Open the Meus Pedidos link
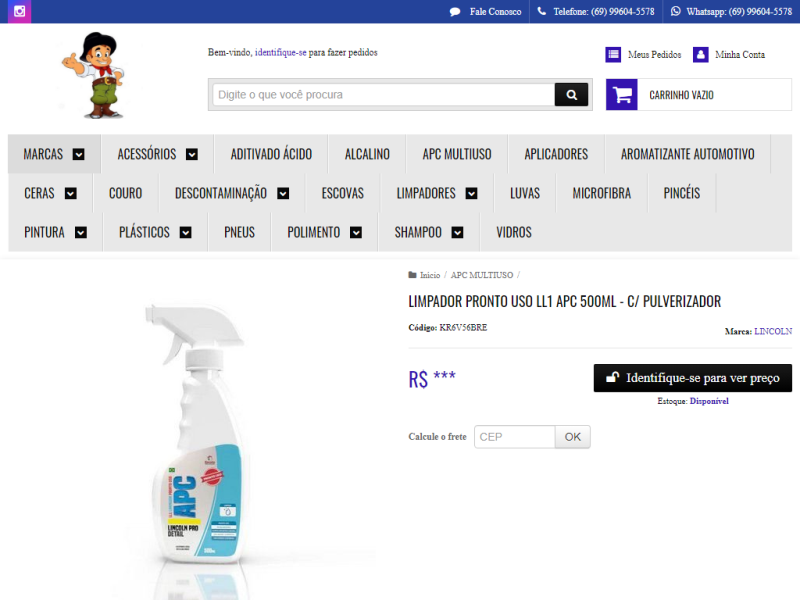The image size is (800, 600). pos(654,55)
